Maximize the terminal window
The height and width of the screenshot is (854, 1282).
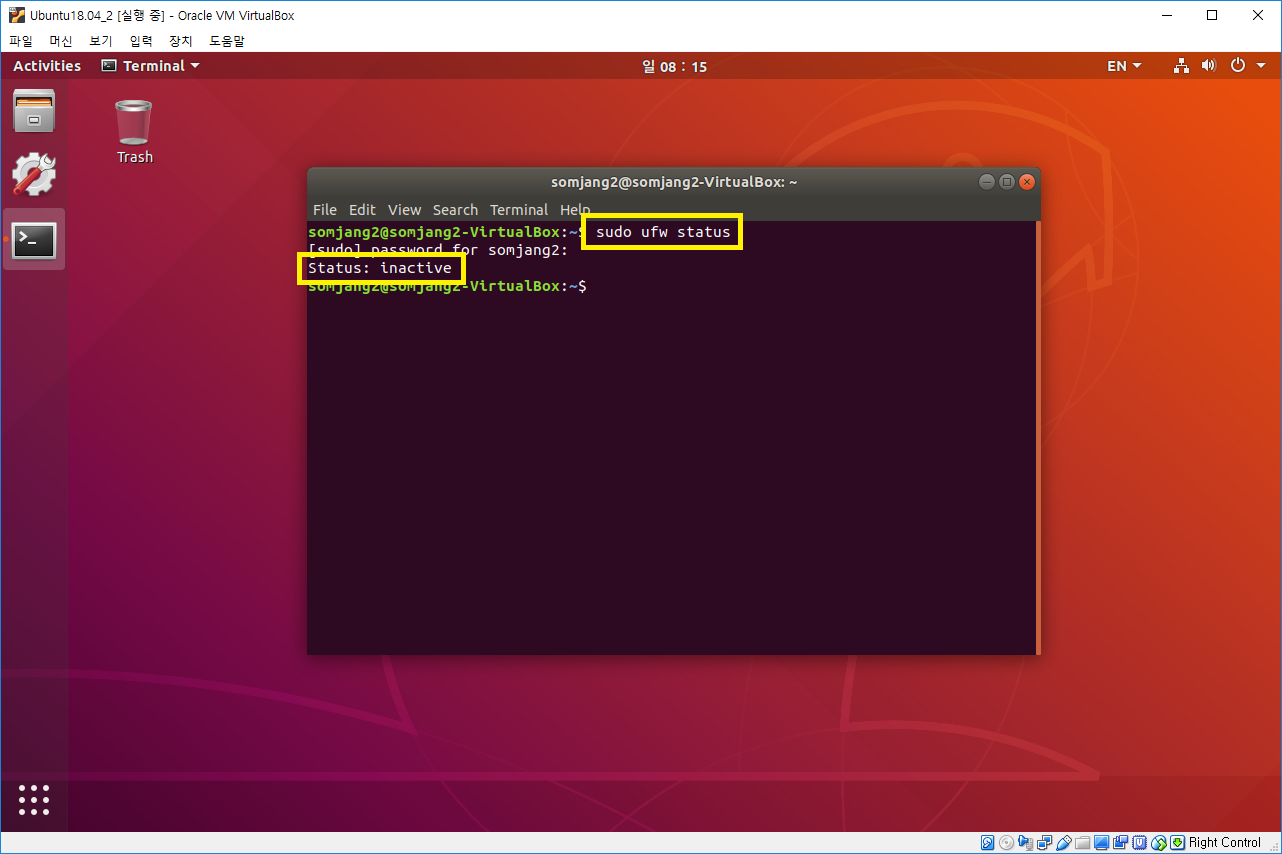tap(1007, 182)
